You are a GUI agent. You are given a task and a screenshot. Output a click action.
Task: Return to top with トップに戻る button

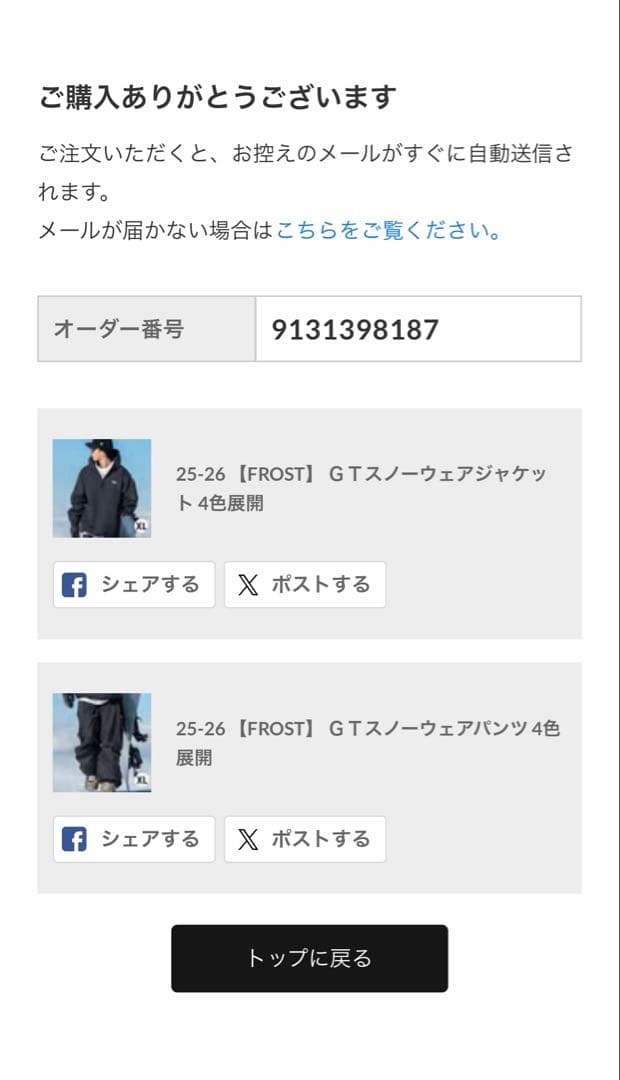309,958
